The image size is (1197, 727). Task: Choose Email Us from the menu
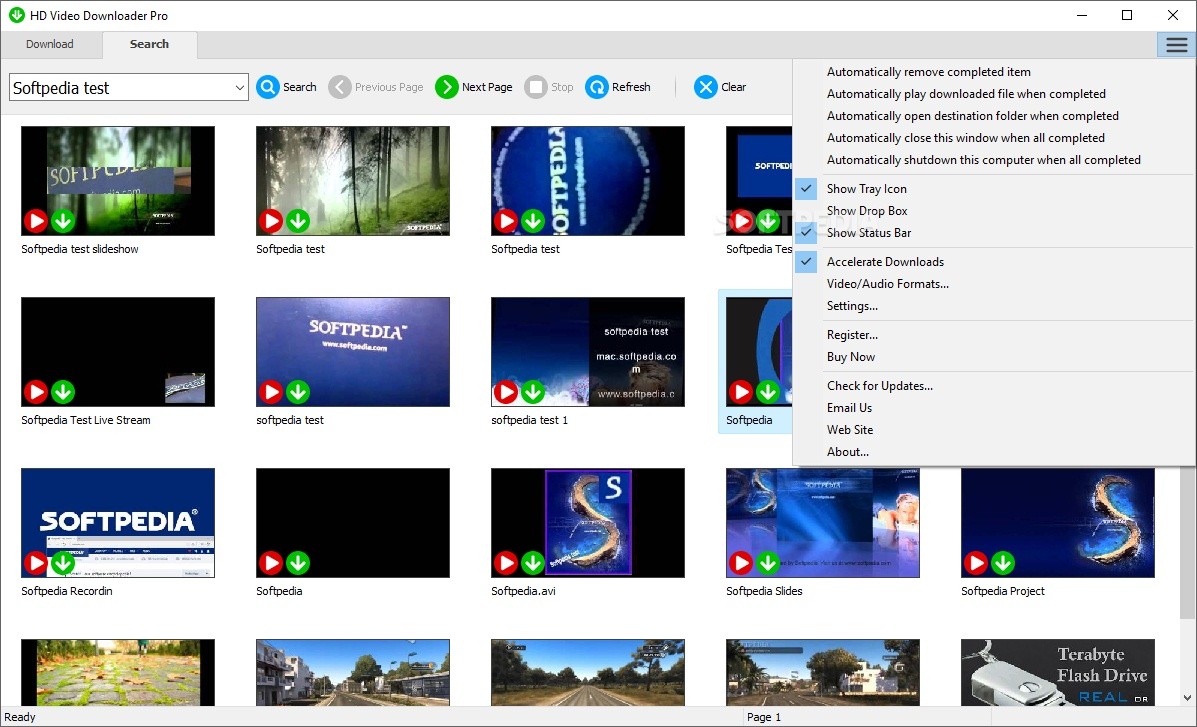[x=992, y=409]
